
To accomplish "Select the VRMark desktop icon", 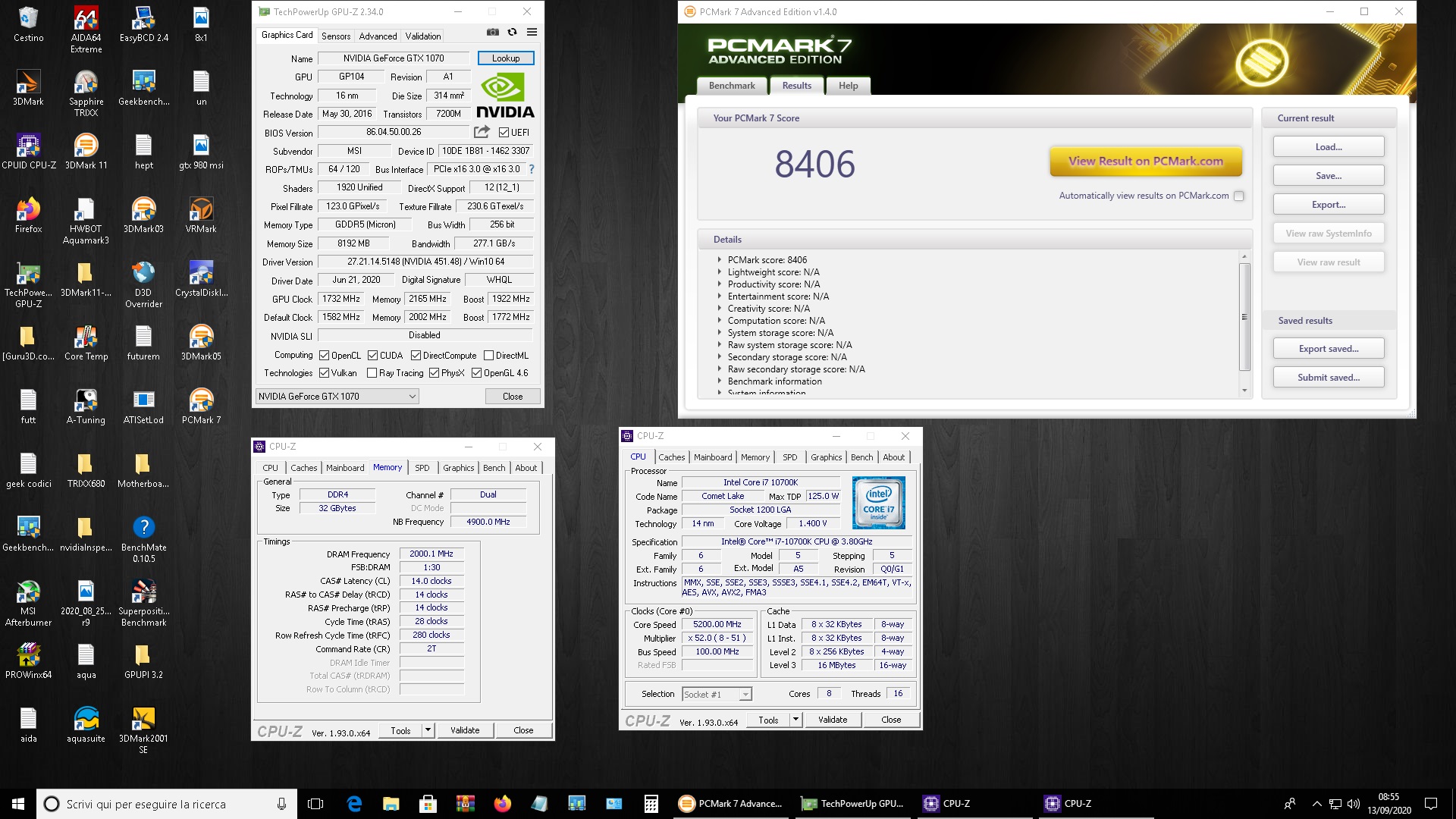I will 201,216.
